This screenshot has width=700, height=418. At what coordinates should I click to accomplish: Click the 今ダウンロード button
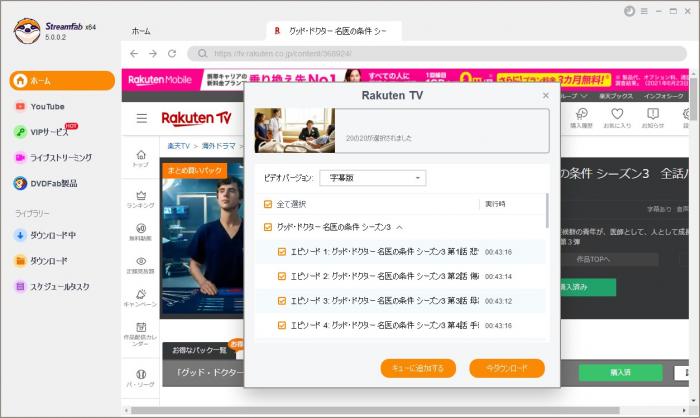click(x=507, y=368)
